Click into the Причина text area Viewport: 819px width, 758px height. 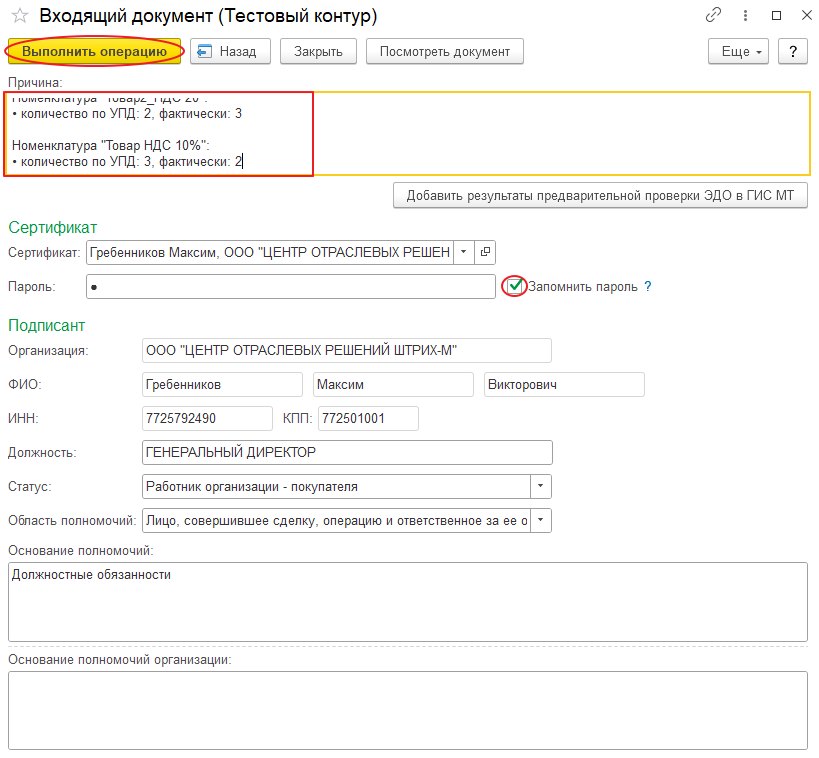coord(408,134)
